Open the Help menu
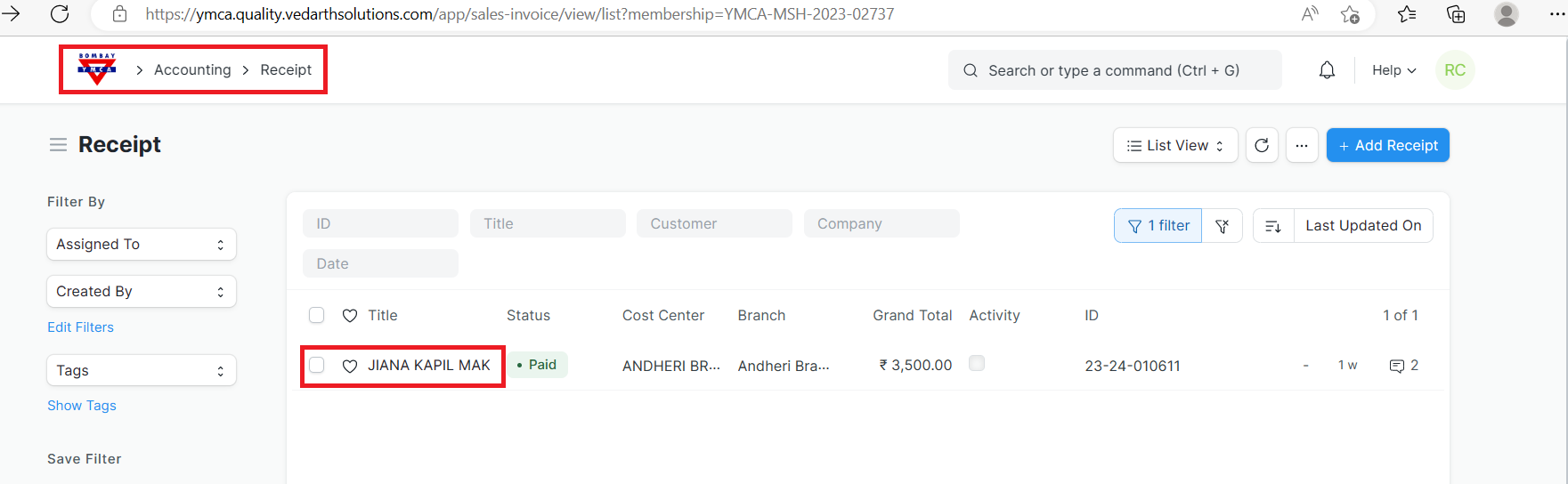This screenshot has width=1568, height=484. tap(1393, 70)
